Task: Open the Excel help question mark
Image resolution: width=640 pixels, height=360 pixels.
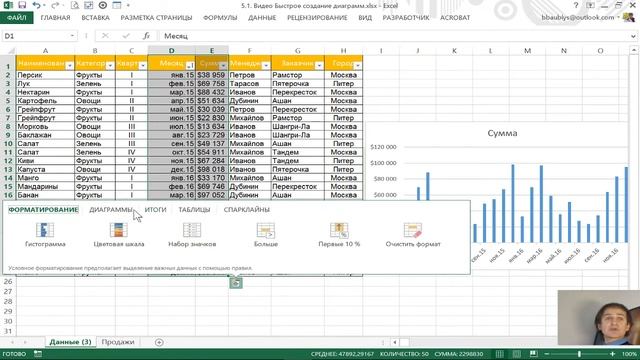Action: (x=576, y=5)
